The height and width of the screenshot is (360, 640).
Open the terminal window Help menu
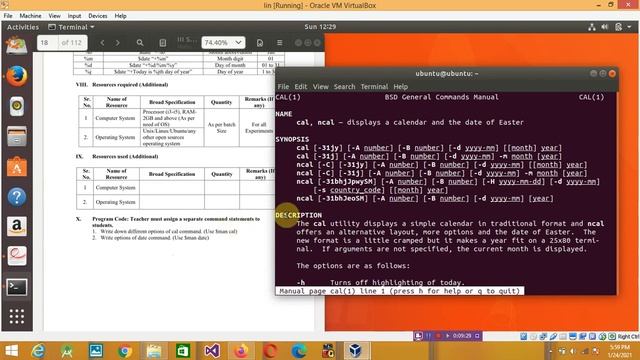tap(400, 87)
